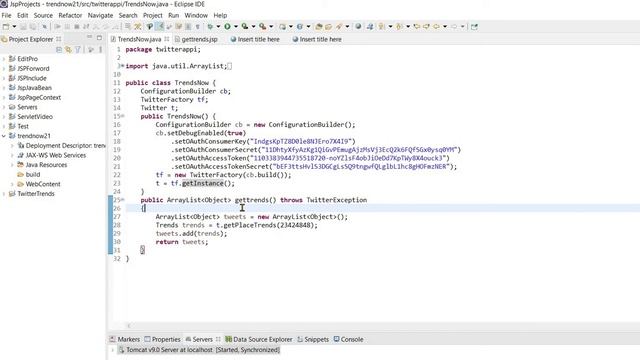Open the Project Explorer View Menu
640x360 pixels.
pos(100,49)
